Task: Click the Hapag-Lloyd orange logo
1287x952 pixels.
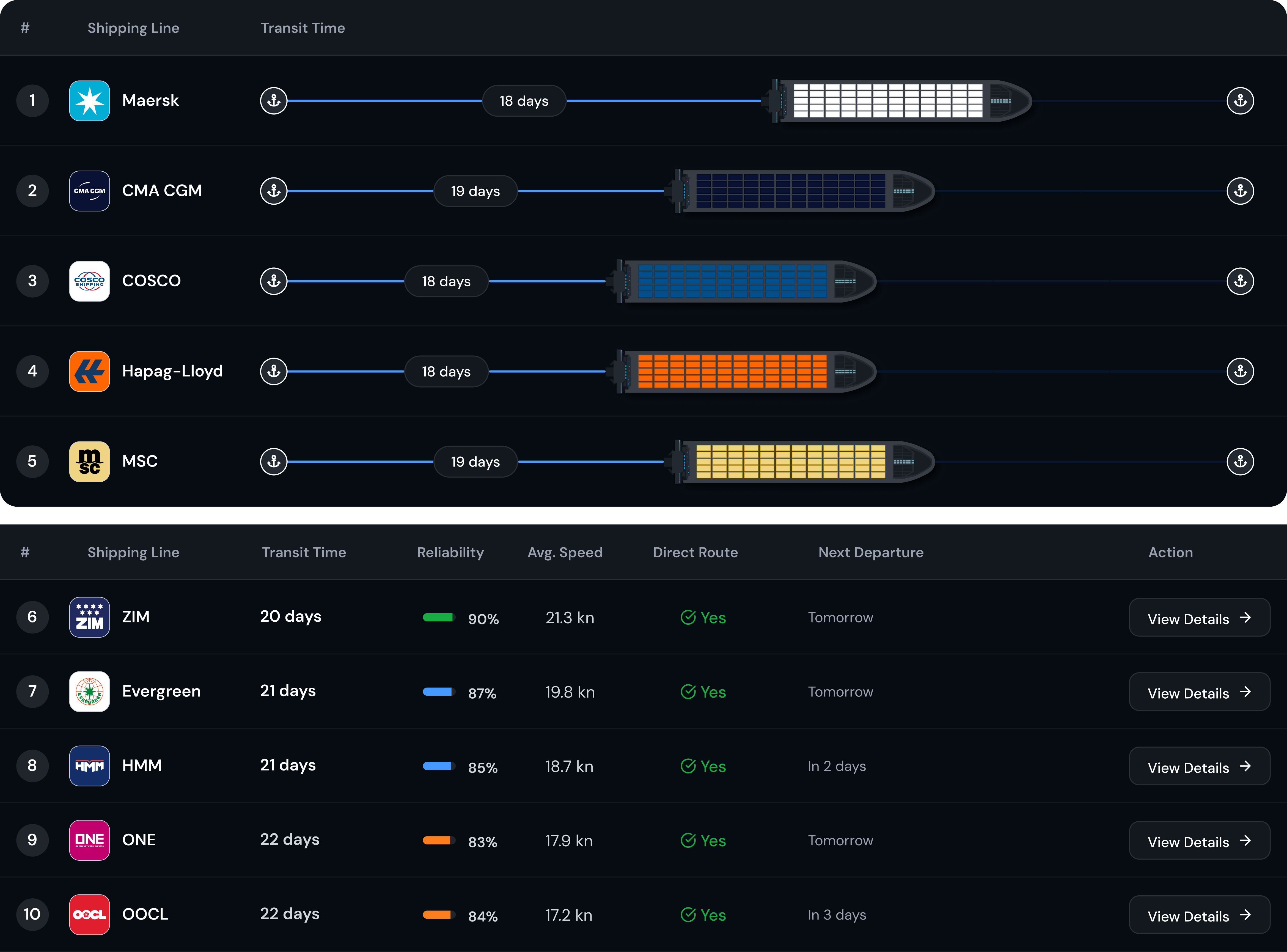Action: pyautogui.click(x=89, y=371)
